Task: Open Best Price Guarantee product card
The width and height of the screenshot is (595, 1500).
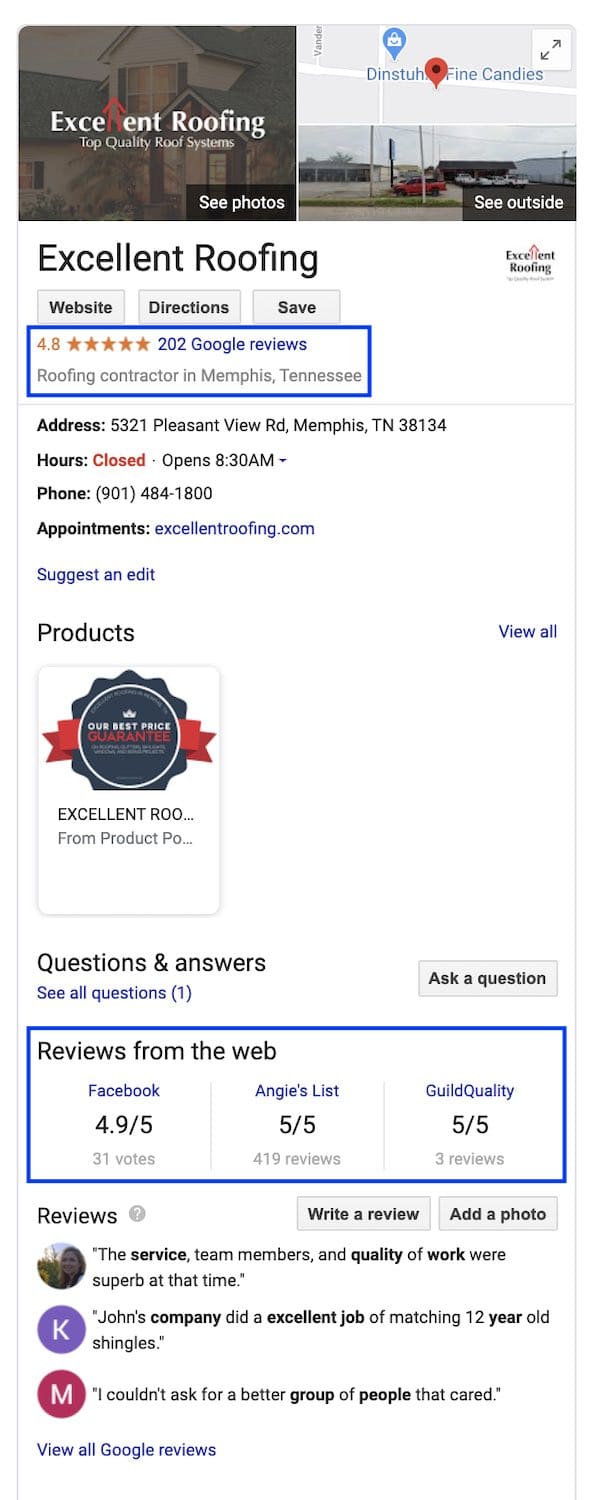Action: [128, 790]
